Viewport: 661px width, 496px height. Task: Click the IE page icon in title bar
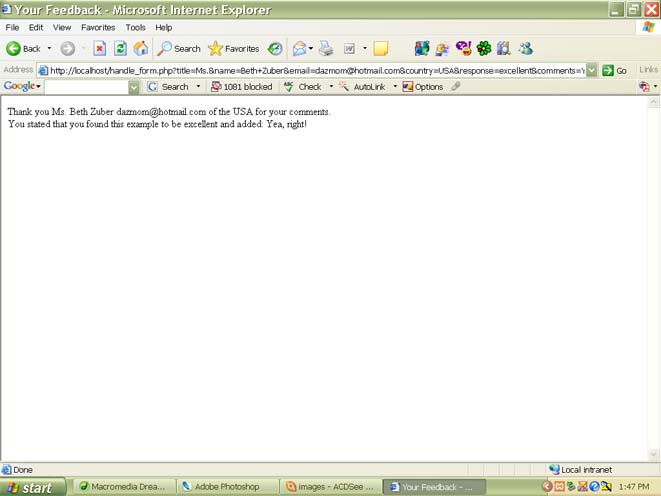click(6, 9)
